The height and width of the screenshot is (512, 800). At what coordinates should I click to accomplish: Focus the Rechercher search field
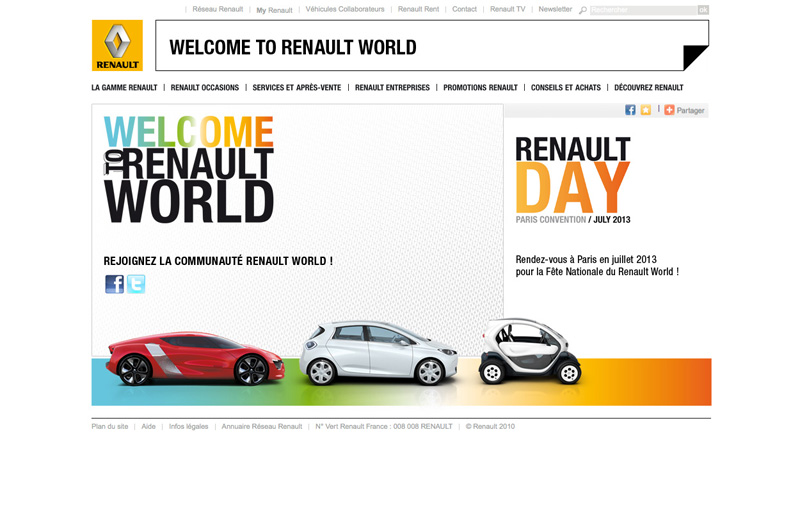(x=642, y=10)
